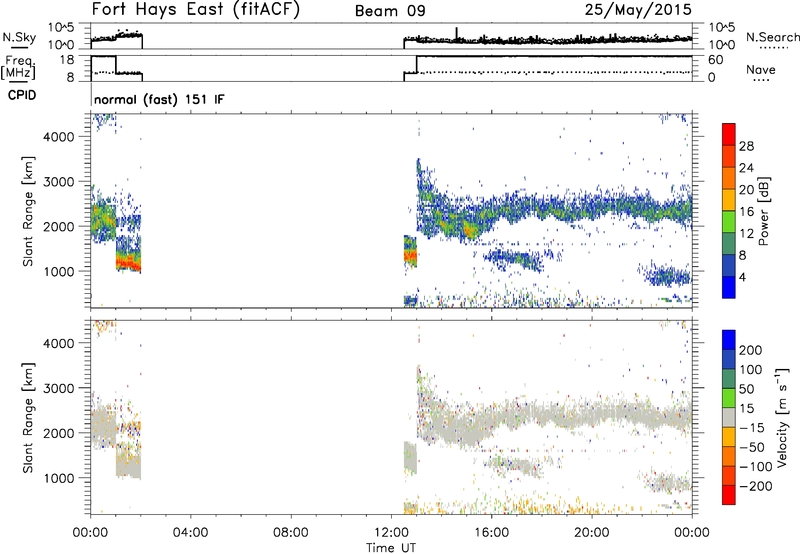This screenshot has width=800, height=554.
Task: Click the "100" label on Velocity scale
Action: 751,370
